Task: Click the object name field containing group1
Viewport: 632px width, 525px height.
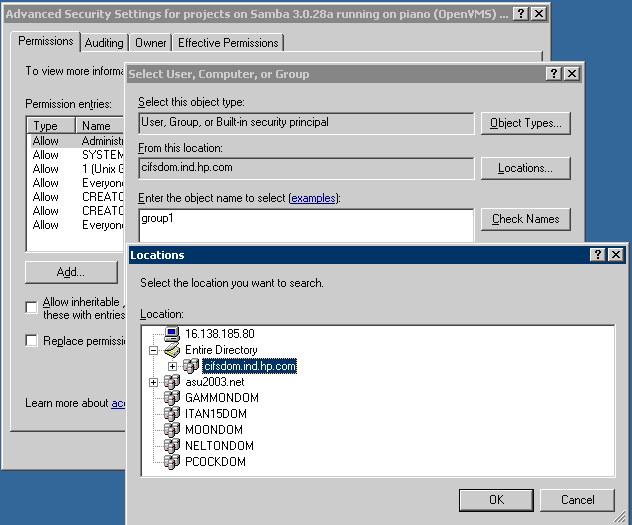Action: pyautogui.click(x=305, y=224)
